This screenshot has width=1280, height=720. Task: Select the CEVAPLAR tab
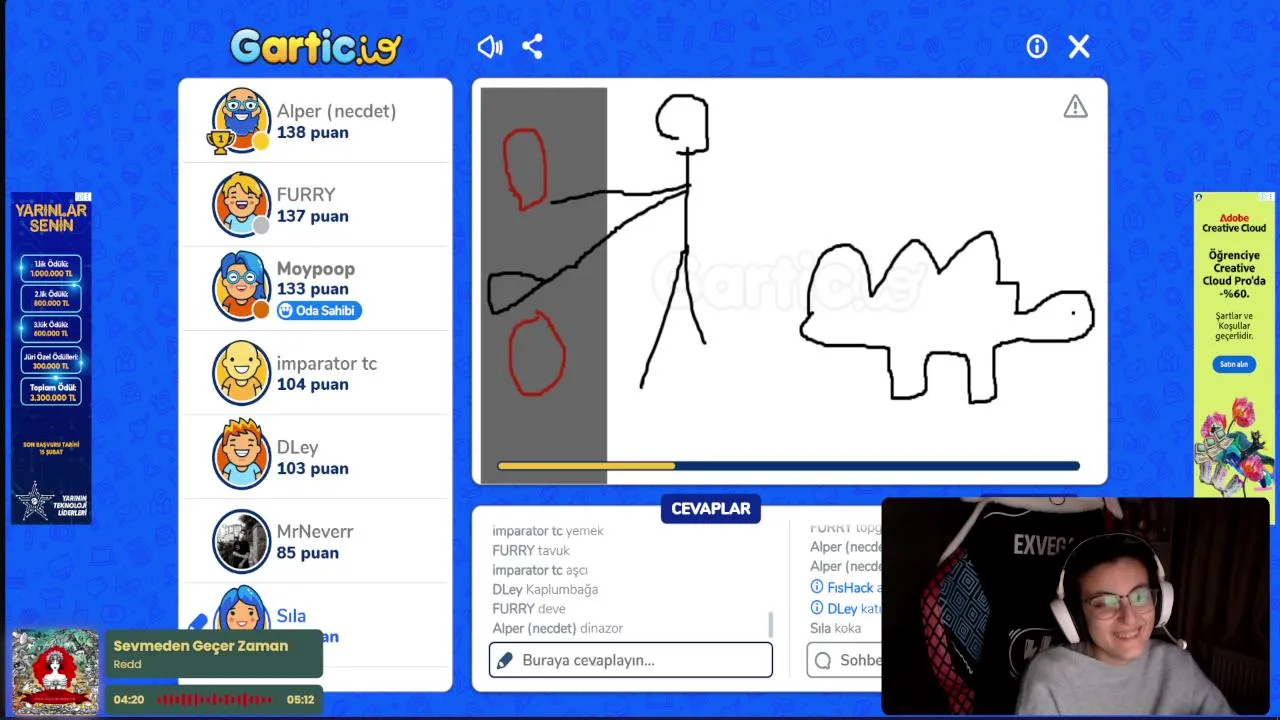click(711, 508)
